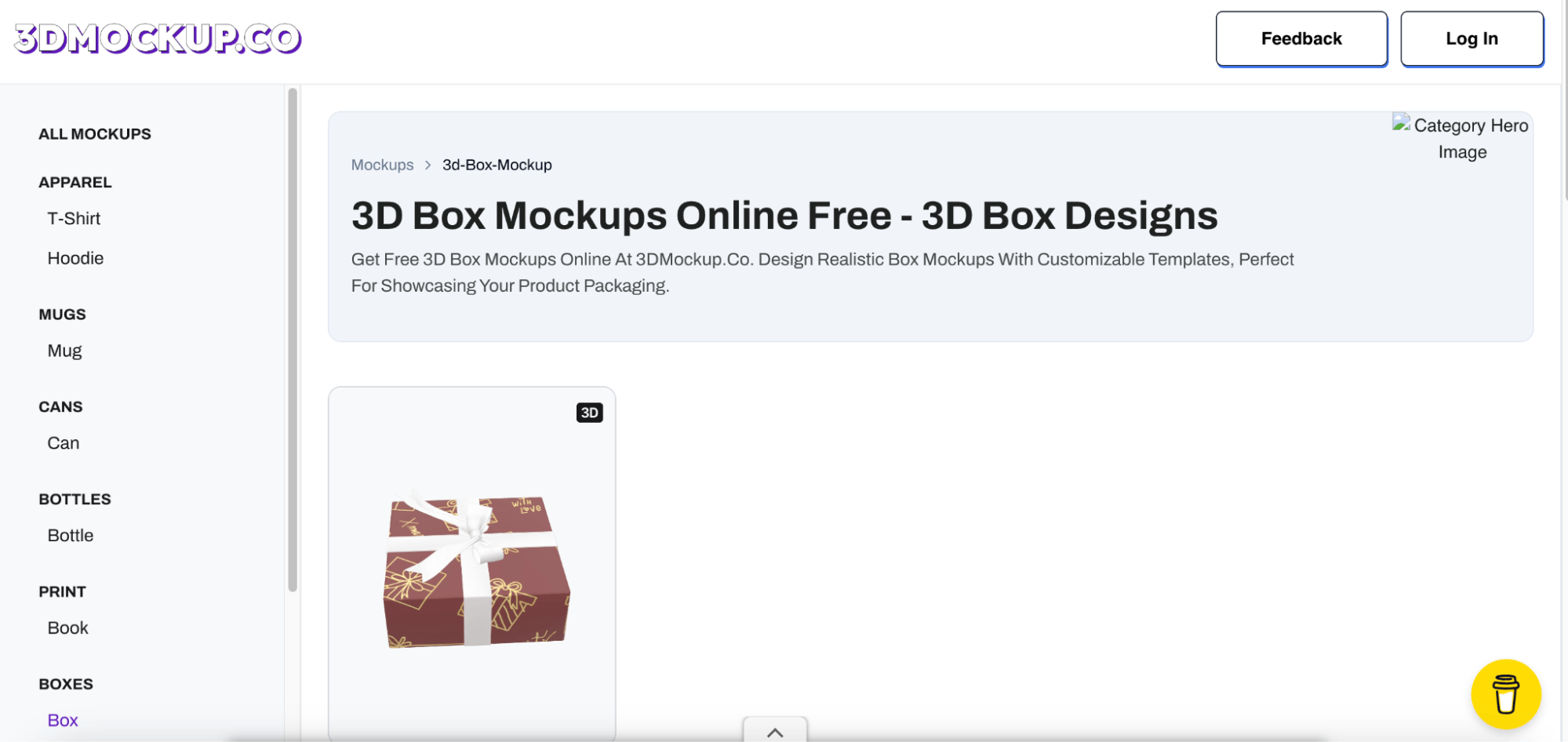Click the BOXES section header
Viewport: 1568px width, 742px height.
click(66, 683)
